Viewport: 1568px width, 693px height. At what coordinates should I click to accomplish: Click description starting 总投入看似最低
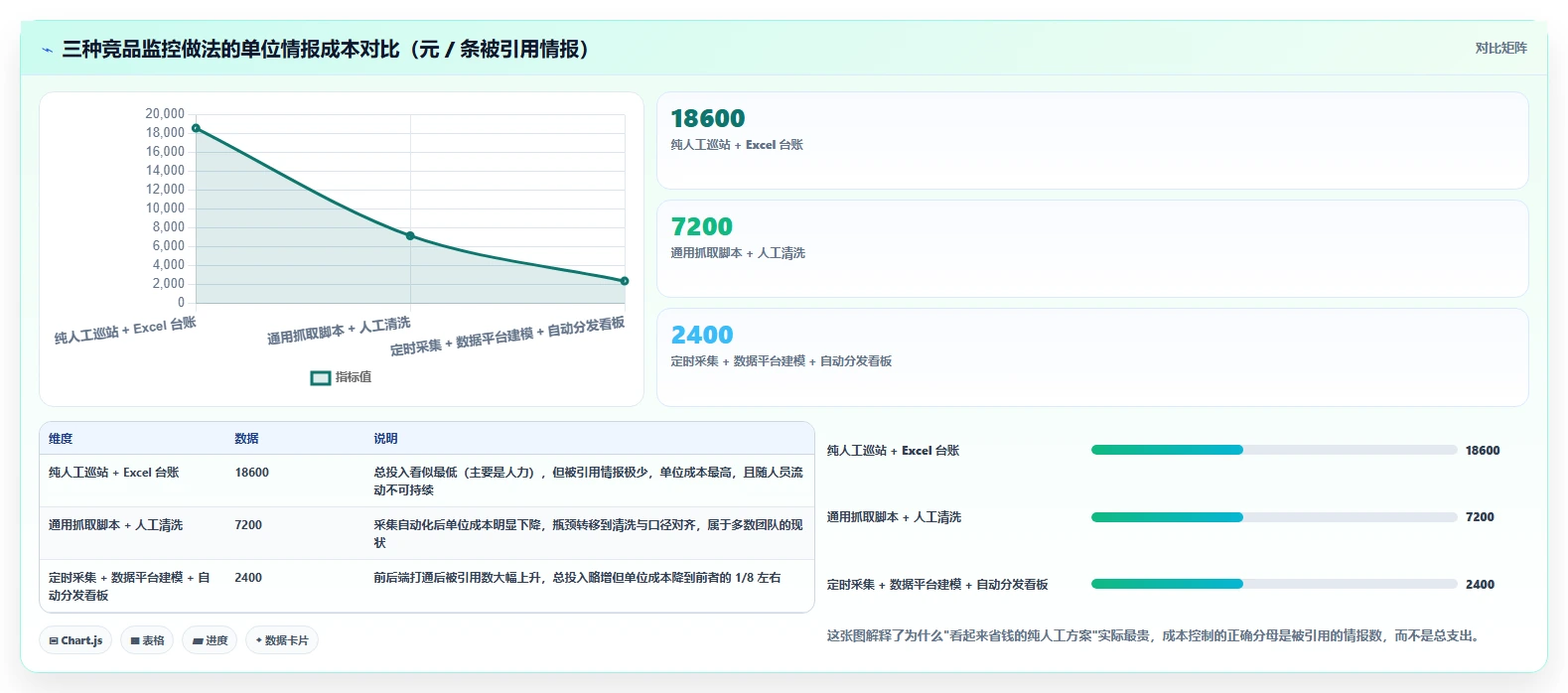pyautogui.click(x=588, y=482)
